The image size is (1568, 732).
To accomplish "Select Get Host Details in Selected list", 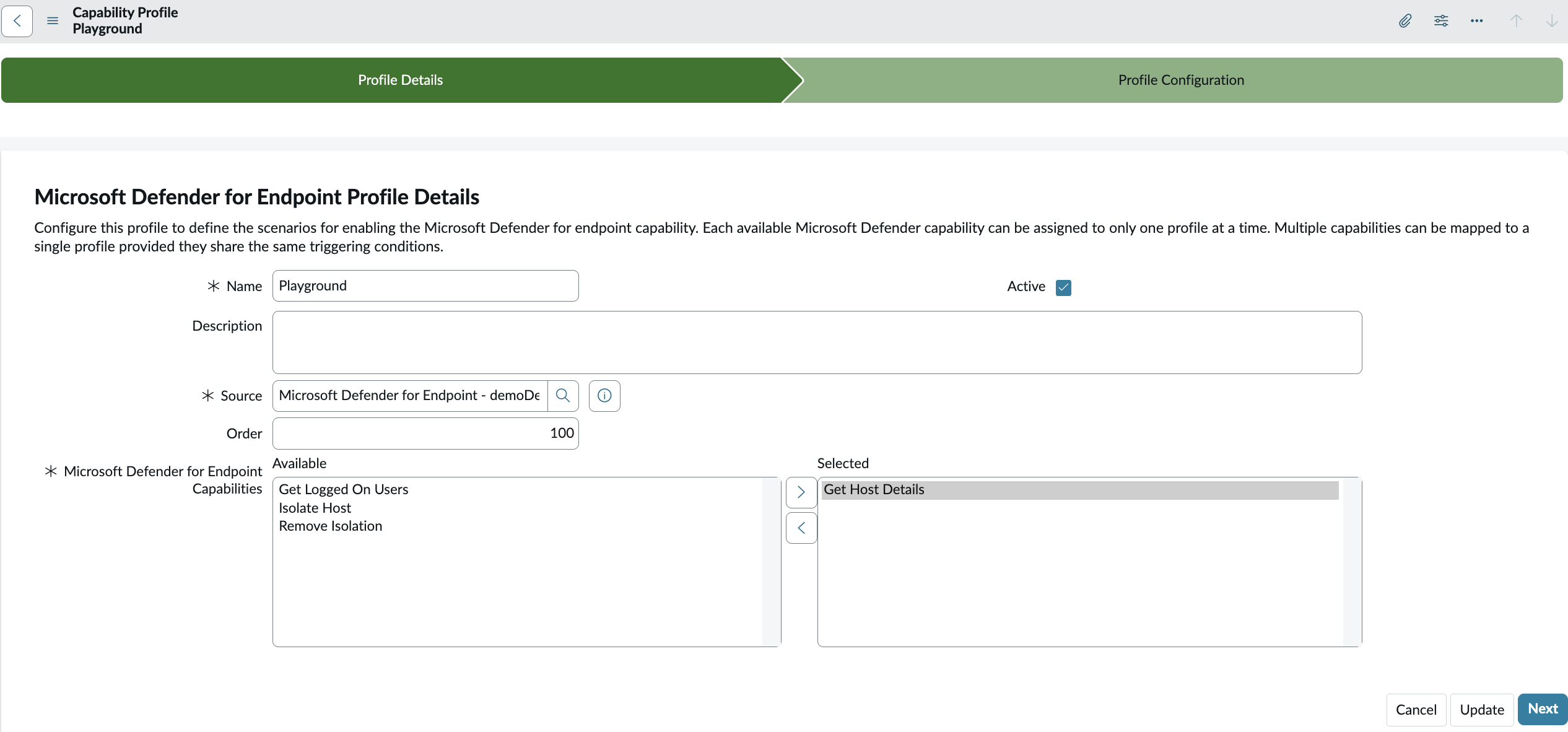I will tap(1080, 490).
